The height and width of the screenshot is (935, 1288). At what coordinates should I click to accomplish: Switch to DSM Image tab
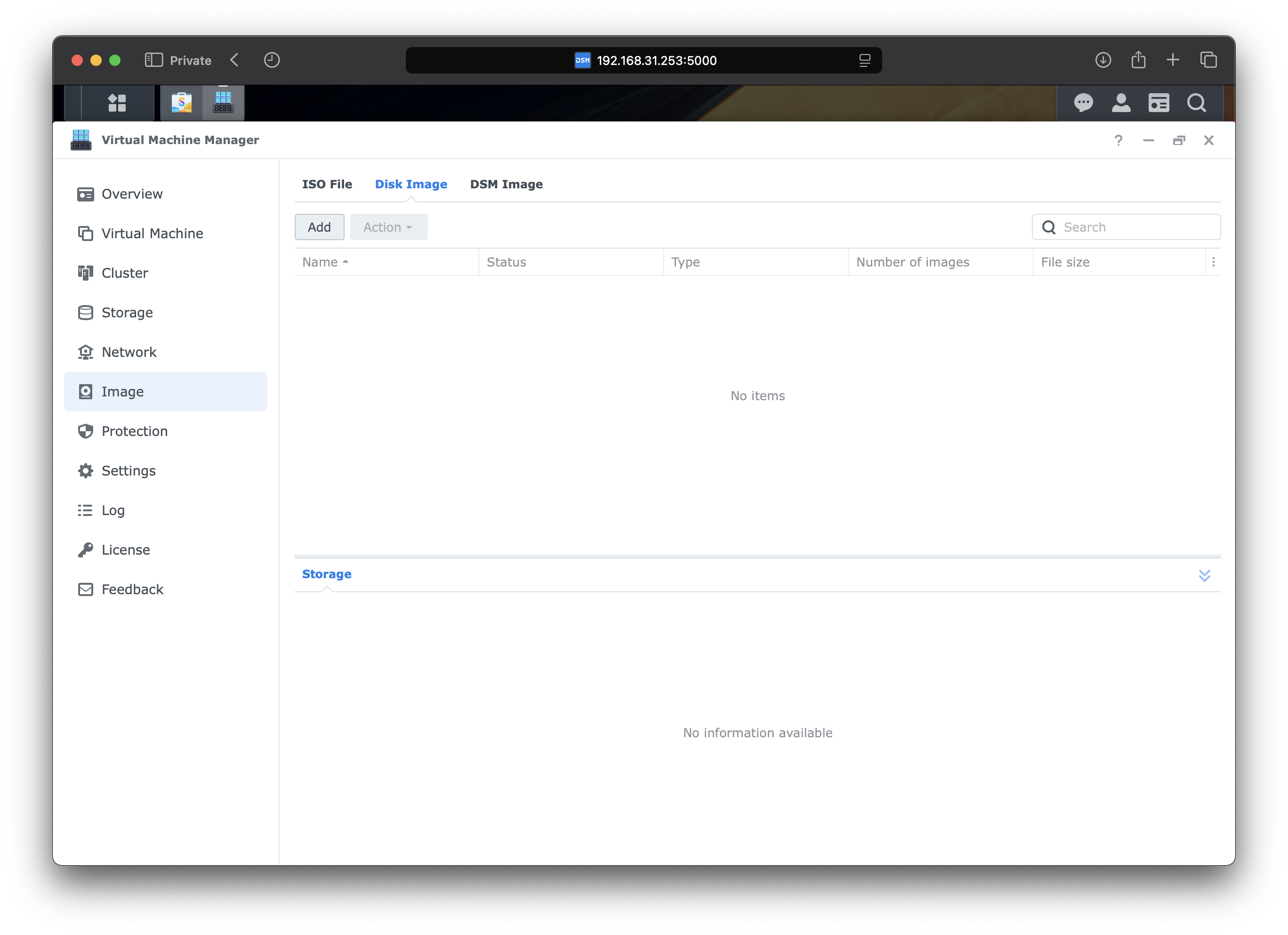click(506, 184)
